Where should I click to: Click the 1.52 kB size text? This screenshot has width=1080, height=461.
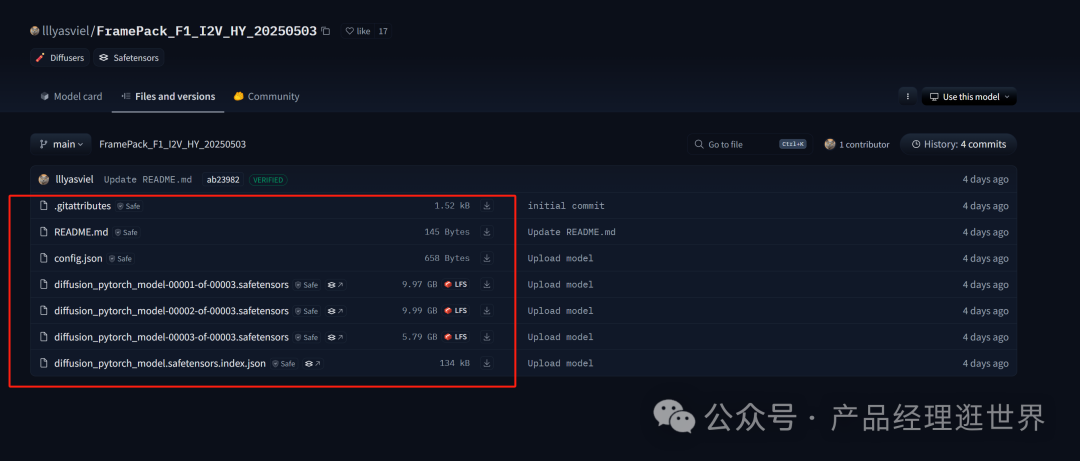[x=452, y=206]
